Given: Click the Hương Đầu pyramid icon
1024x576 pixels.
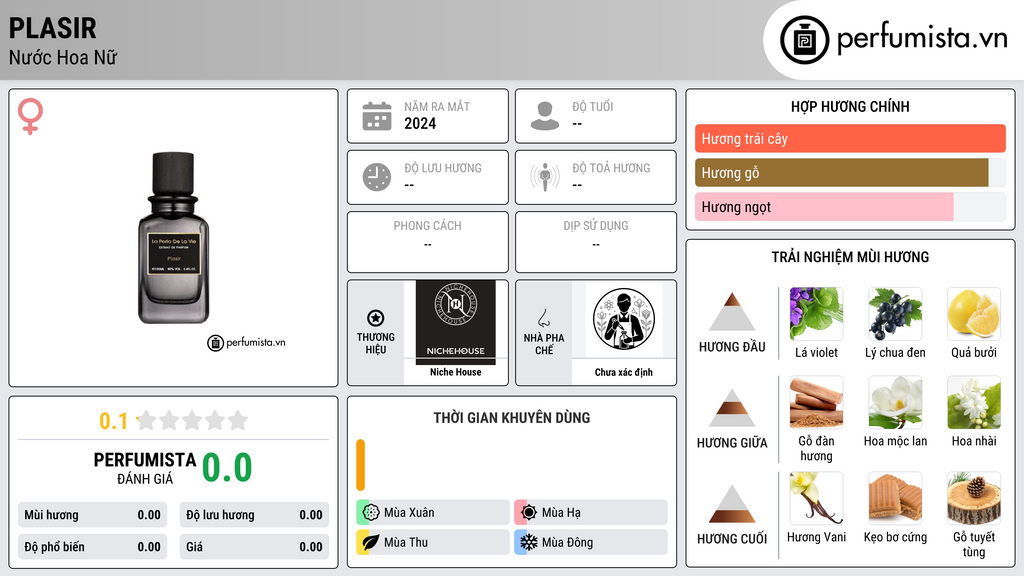Looking at the screenshot, I should [x=732, y=312].
